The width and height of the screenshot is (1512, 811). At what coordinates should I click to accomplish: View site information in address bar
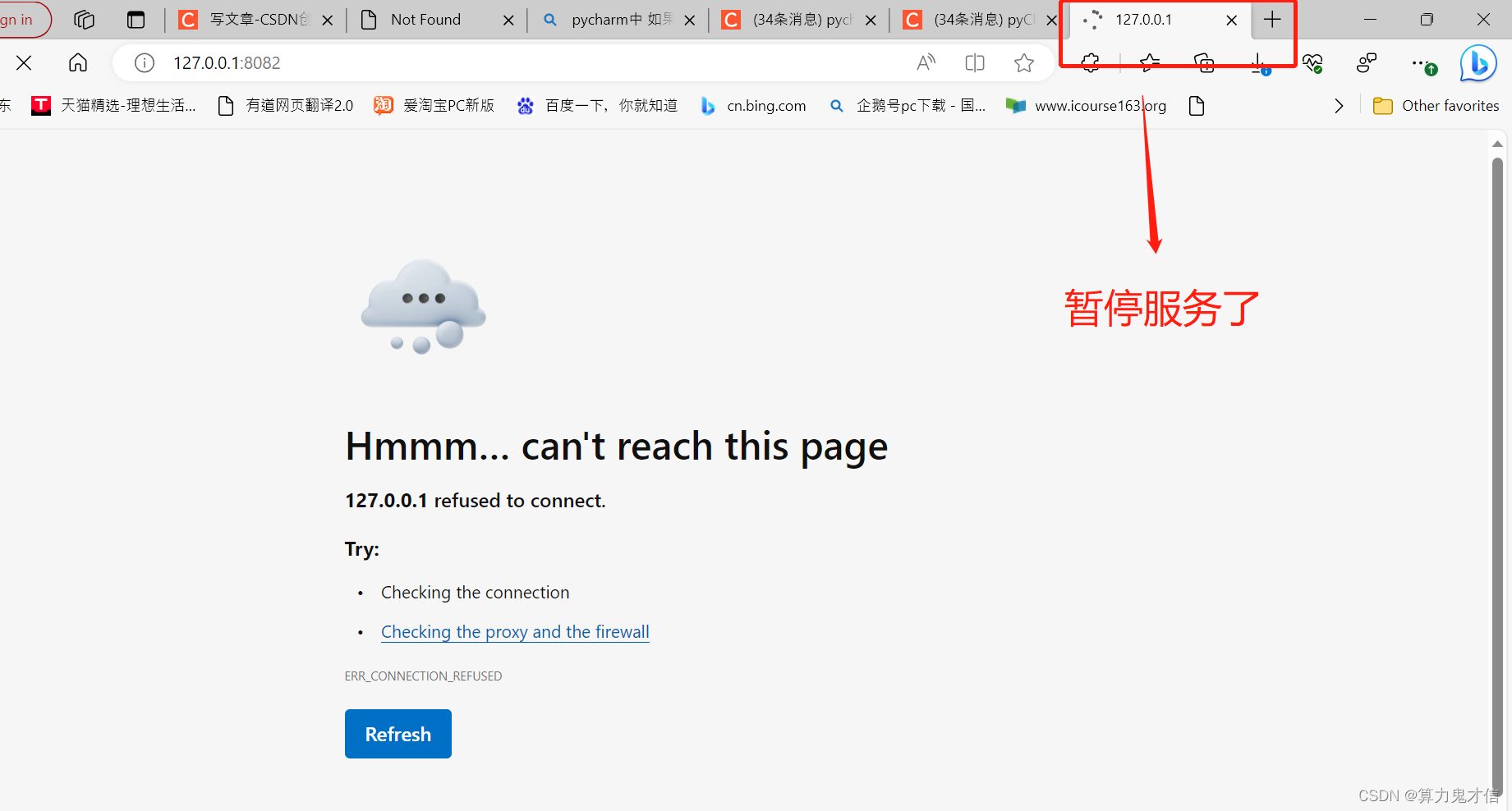(x=144, y=62)
